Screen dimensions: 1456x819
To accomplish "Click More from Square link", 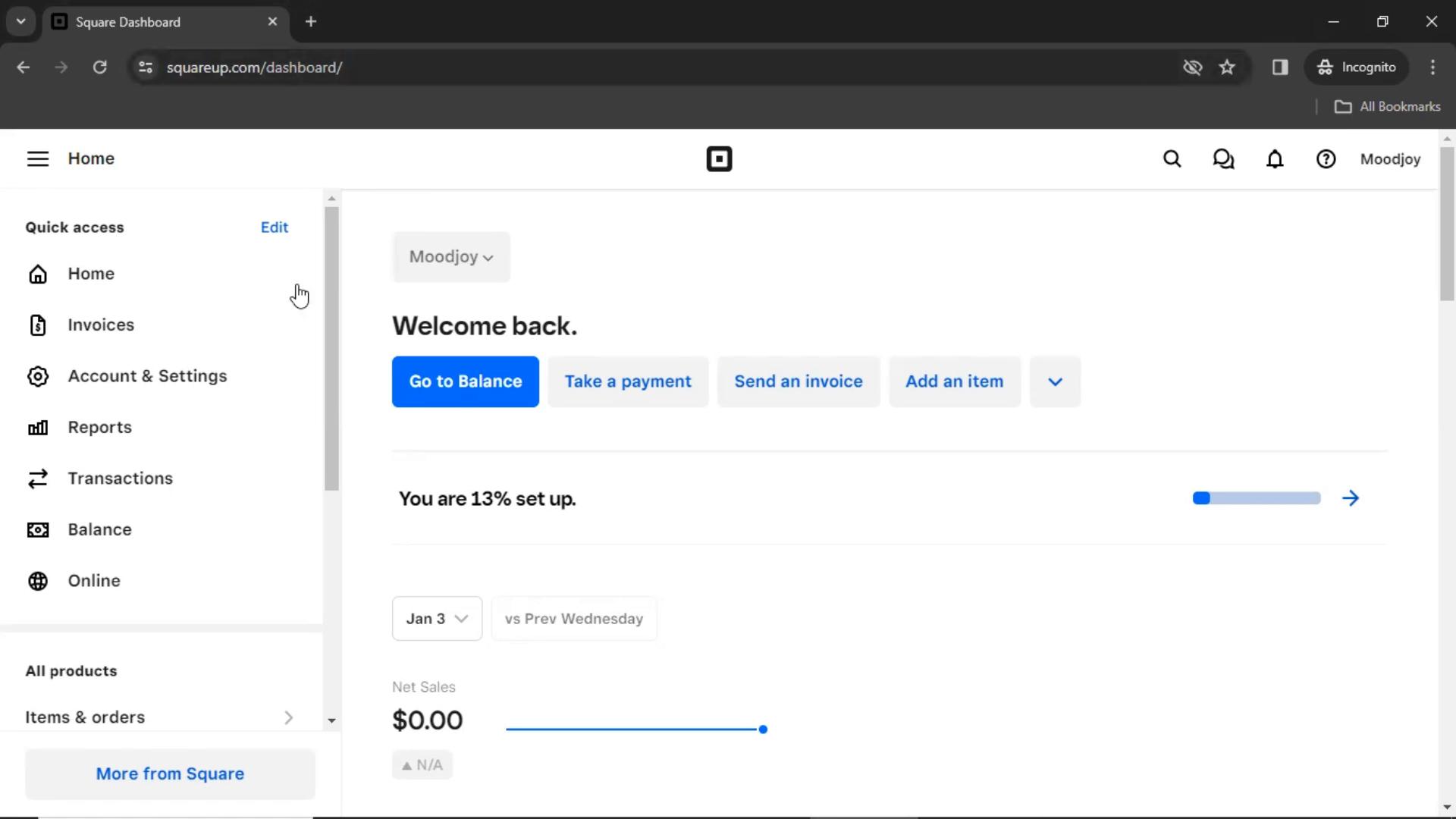I will 170,774.
